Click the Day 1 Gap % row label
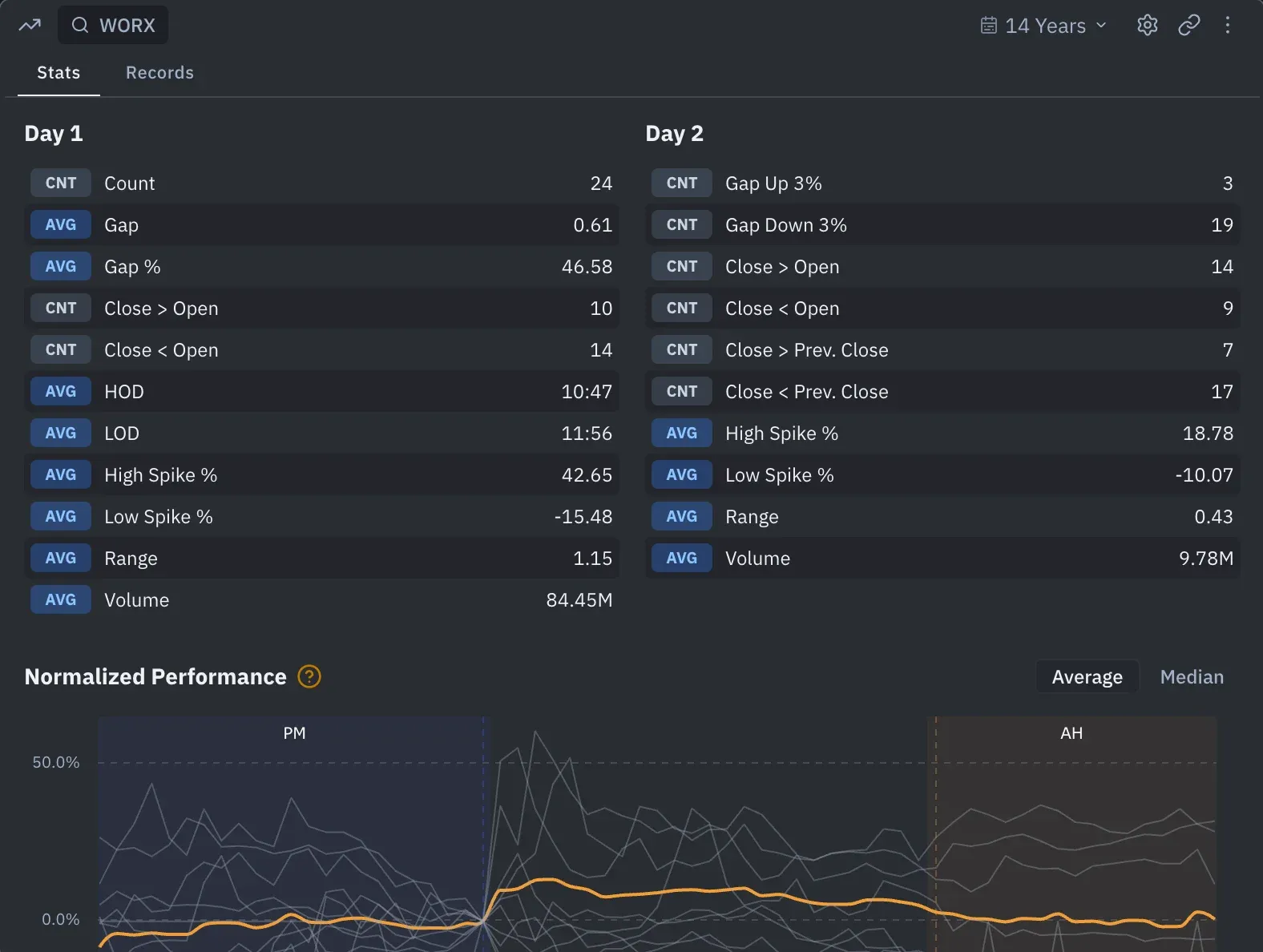This screenshot has height=952, width=1263. point(132,267)
